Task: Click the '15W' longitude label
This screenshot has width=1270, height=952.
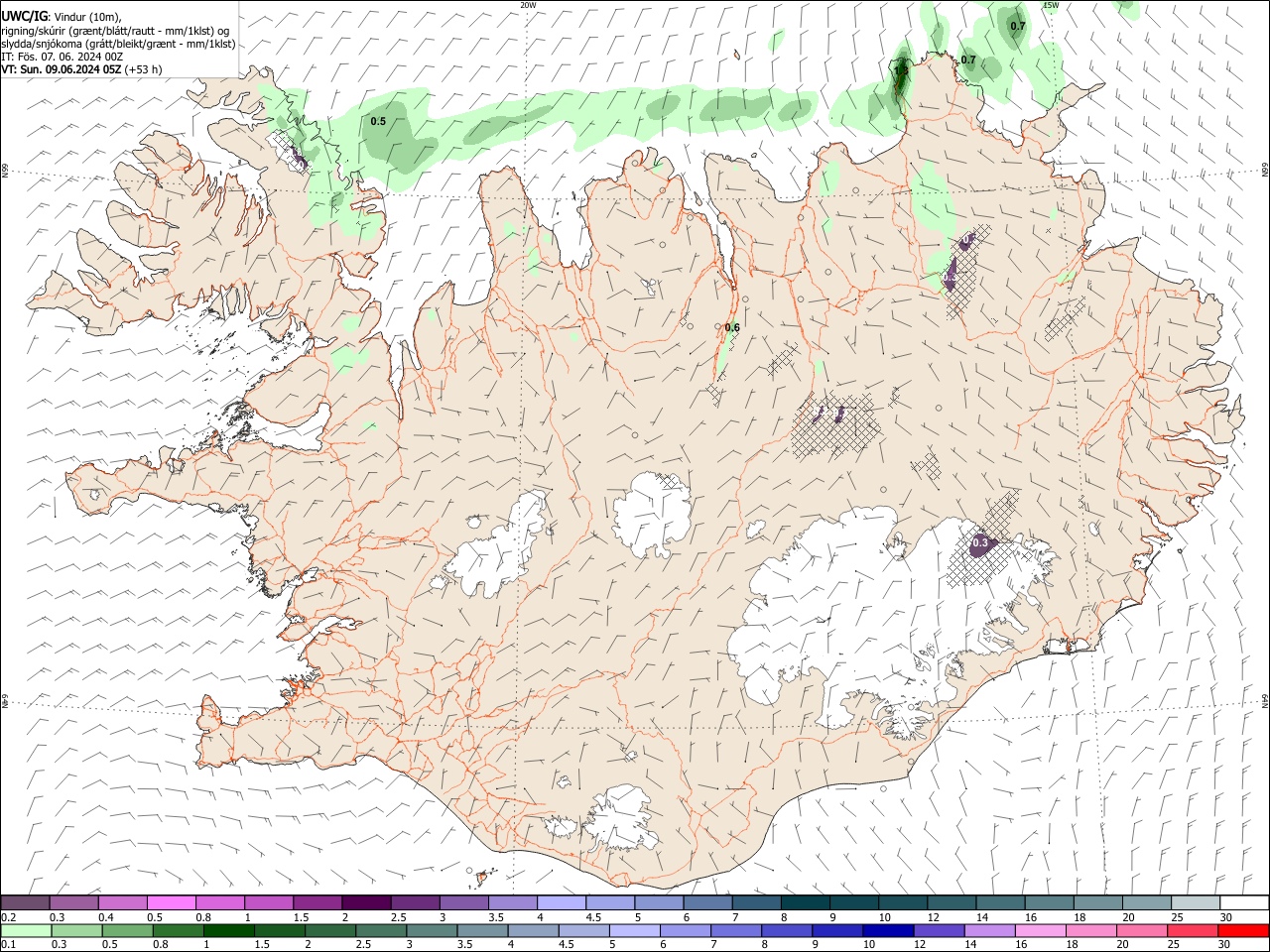Action: pyautogui.click(x=1050, y=5)
